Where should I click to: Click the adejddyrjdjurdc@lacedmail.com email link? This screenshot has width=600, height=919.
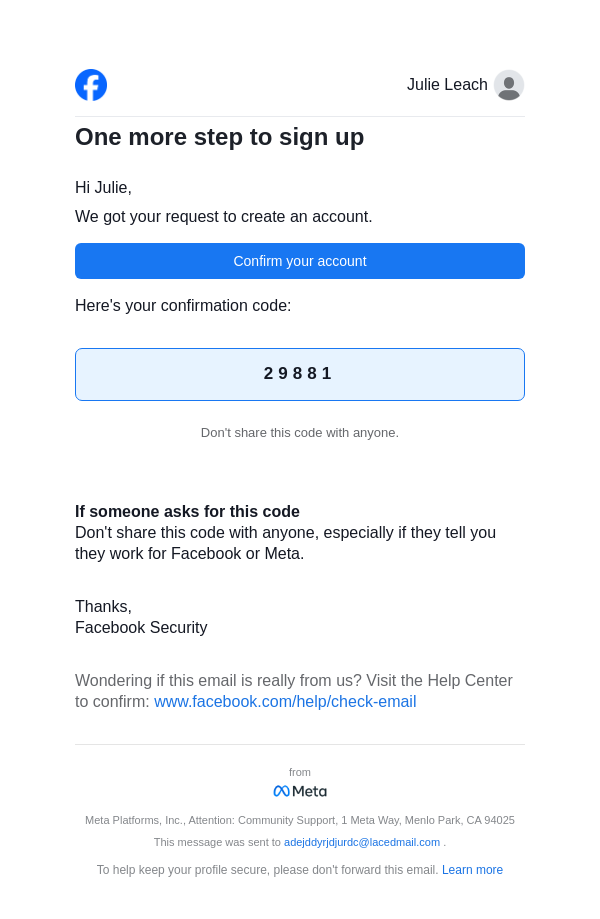(x=362, y=842)
